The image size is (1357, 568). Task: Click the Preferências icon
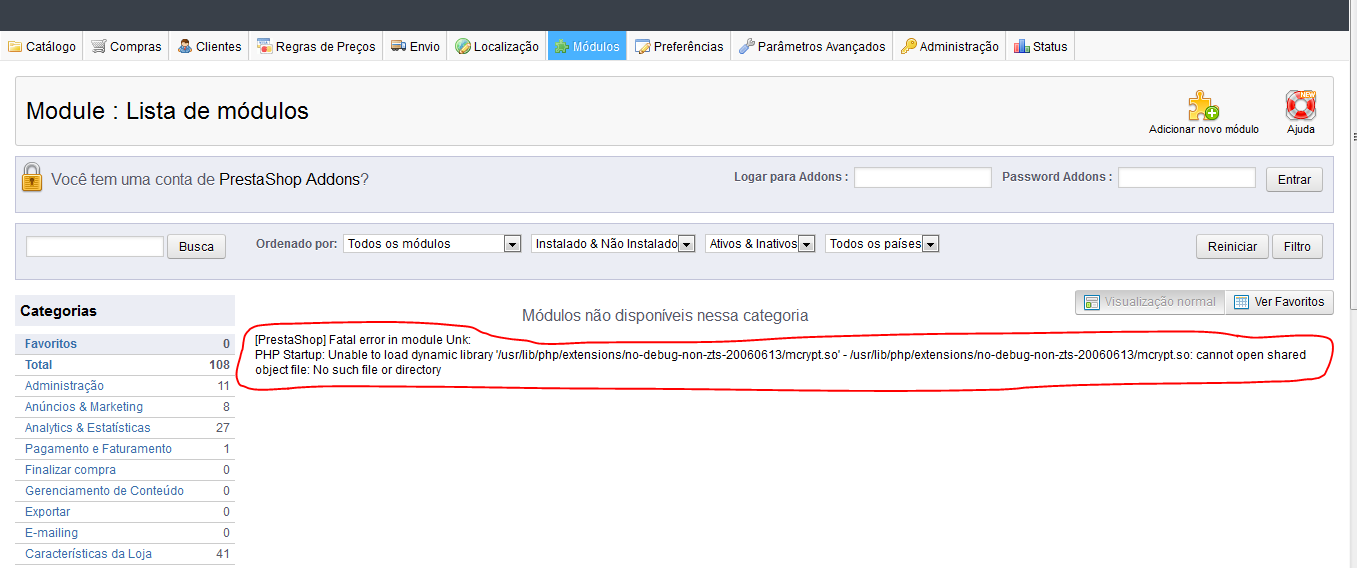(642, 46)
